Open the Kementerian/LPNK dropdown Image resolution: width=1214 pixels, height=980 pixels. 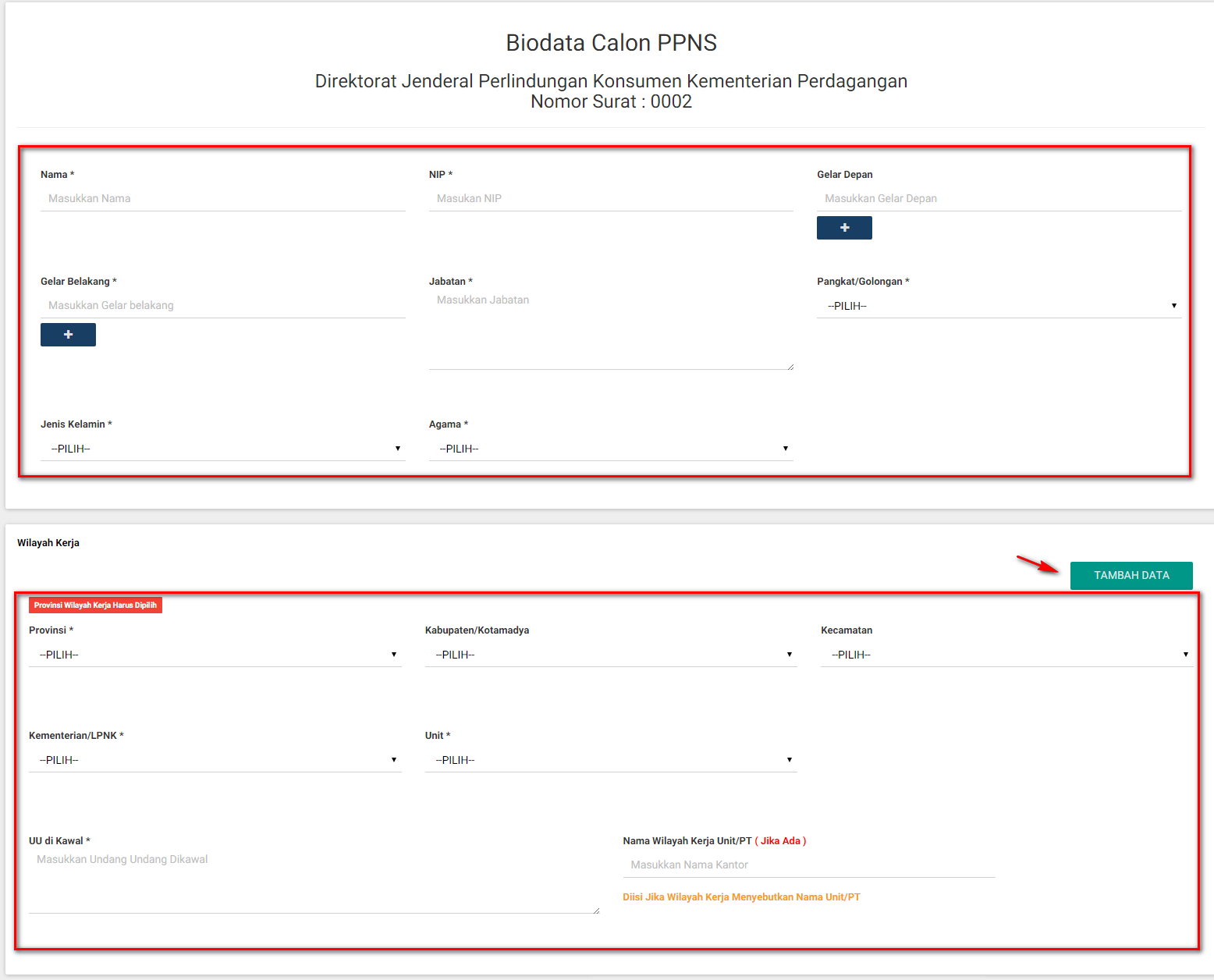(x=215, y=760)
